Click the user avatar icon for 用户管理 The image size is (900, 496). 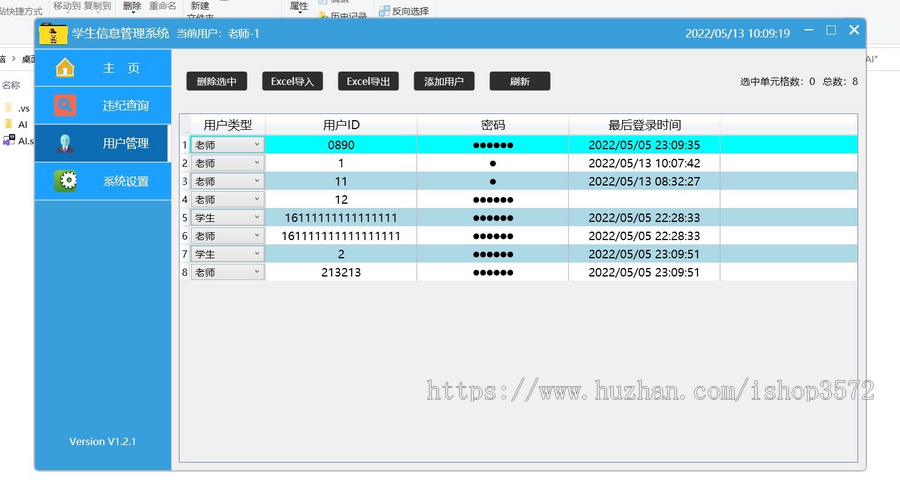[x=65, y=143]
